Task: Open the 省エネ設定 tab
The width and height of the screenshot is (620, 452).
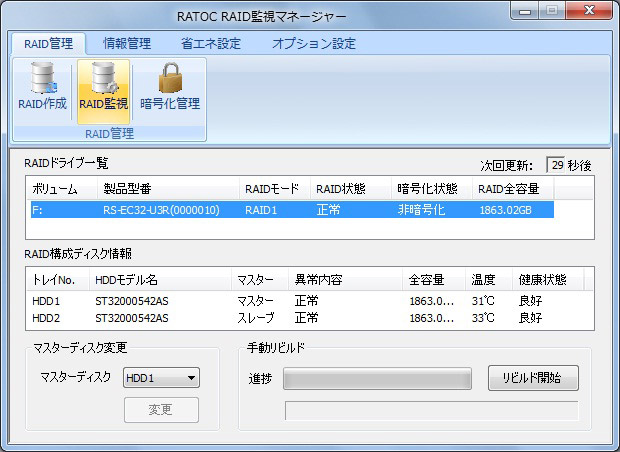Action: [211, 43]
